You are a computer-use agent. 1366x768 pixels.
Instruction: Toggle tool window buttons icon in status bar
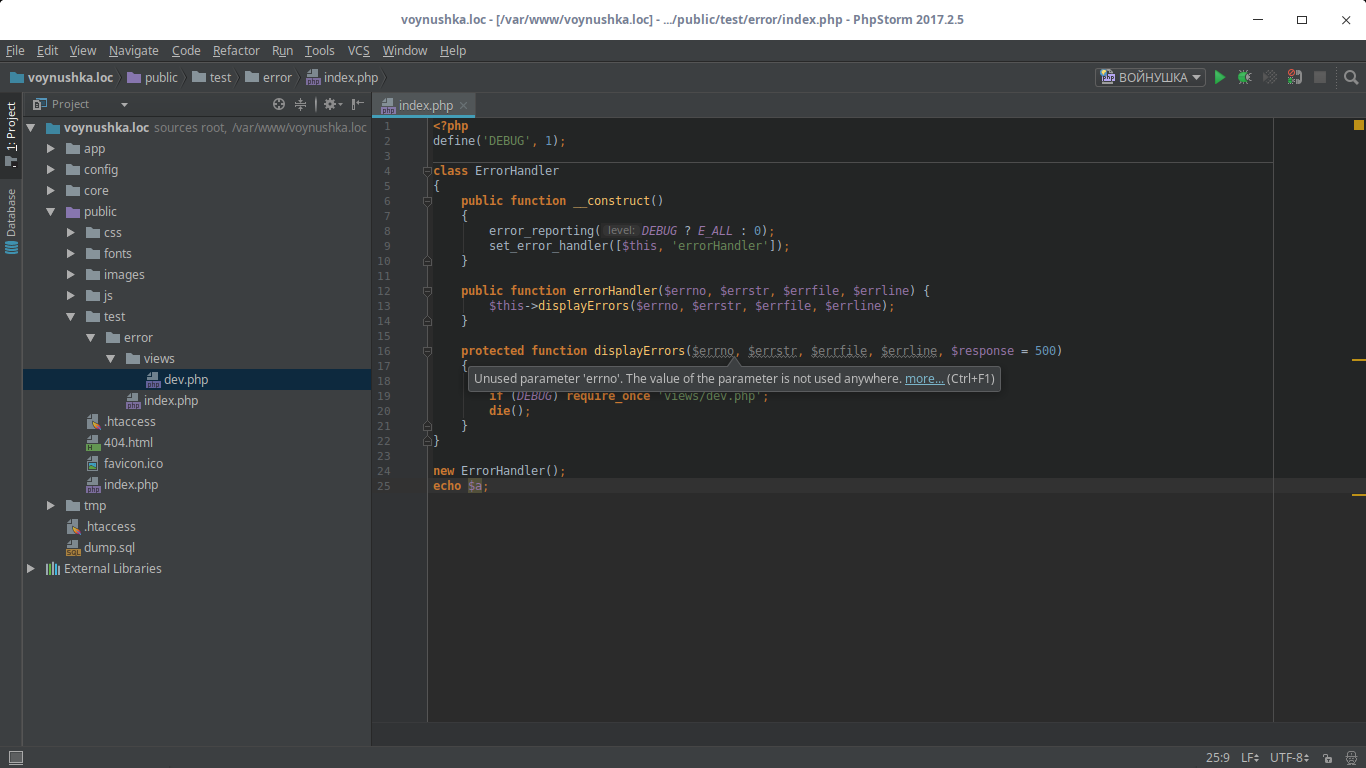(x=15, y=758)
